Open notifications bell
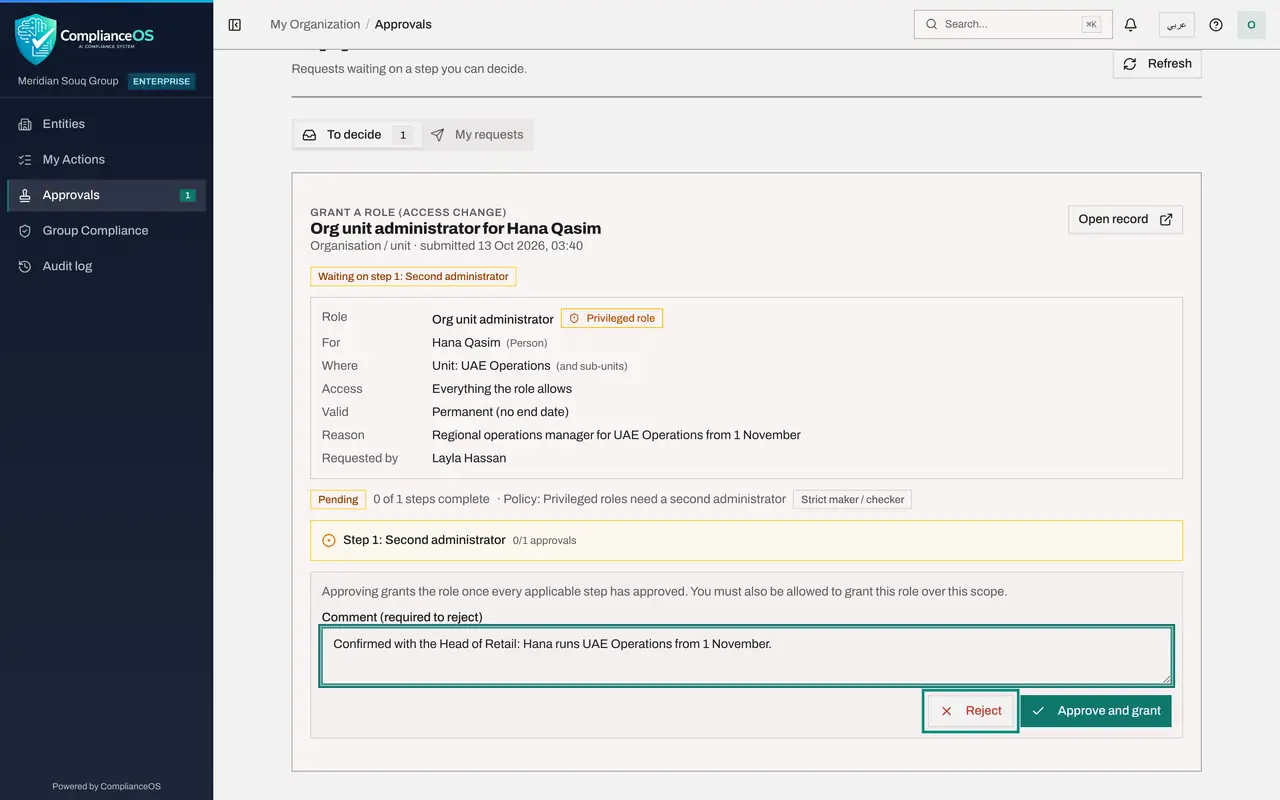Screen dimensions: 1280x800 [1131, 24]
